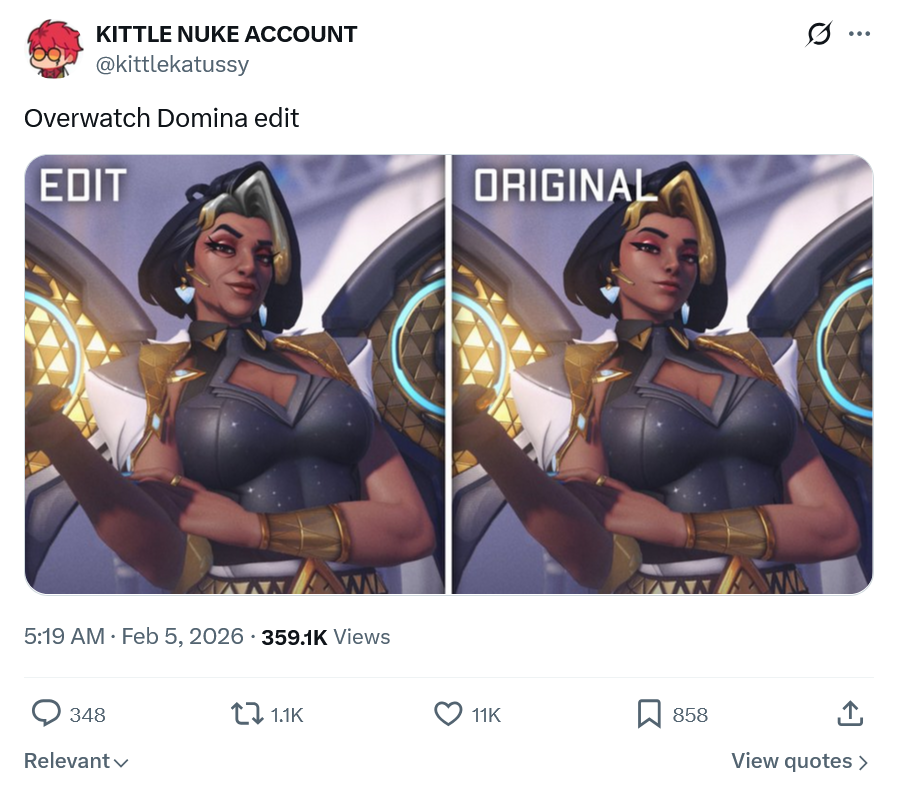Open KITTLE NUKE ACCOUNT profile name
The height and width of the screenshot is (786, 898).
coord(227,34)
